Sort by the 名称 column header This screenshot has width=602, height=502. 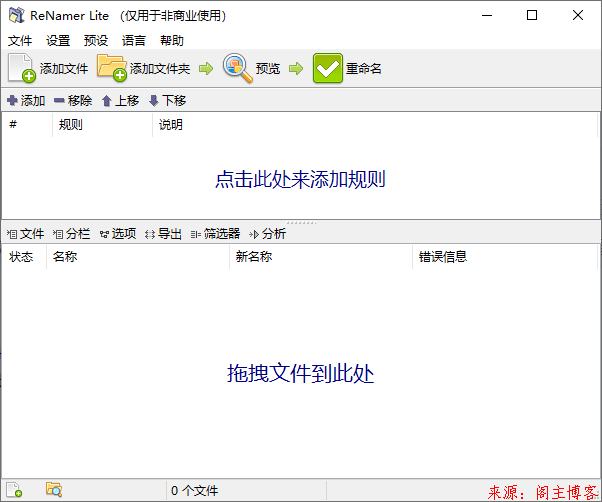pos(138,256)
